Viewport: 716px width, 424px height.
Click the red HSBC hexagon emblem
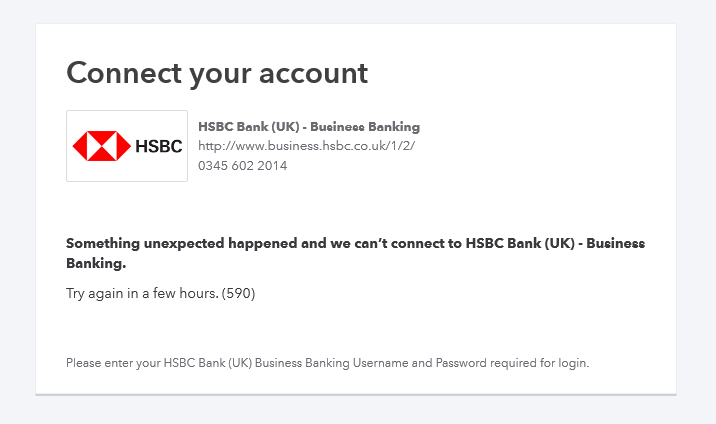(x=101, y=146)
